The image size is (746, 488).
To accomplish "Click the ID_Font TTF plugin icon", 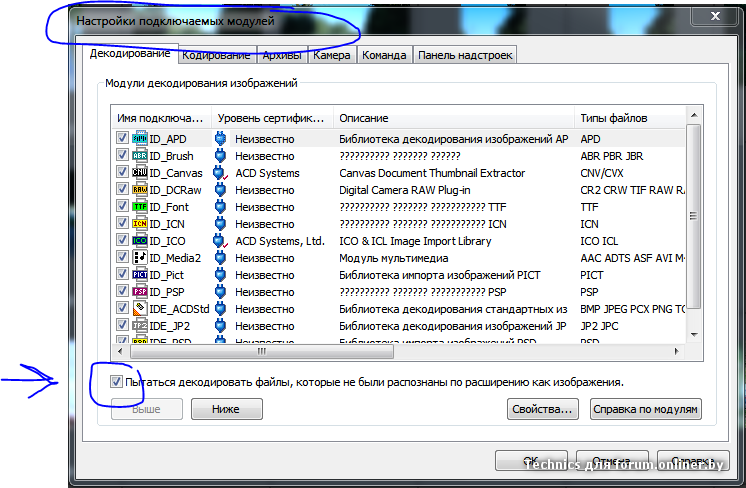I will pyautogui.click(x=140, y=206).
